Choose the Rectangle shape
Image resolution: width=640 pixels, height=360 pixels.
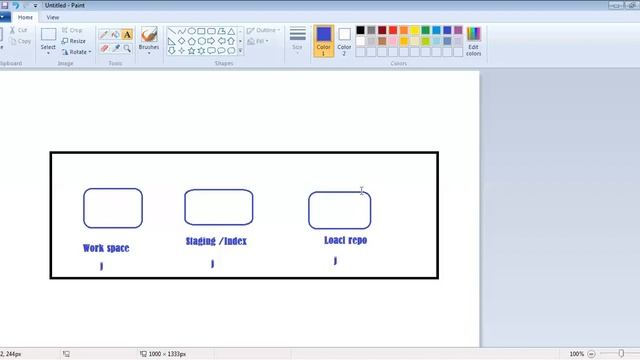[201, 31]
